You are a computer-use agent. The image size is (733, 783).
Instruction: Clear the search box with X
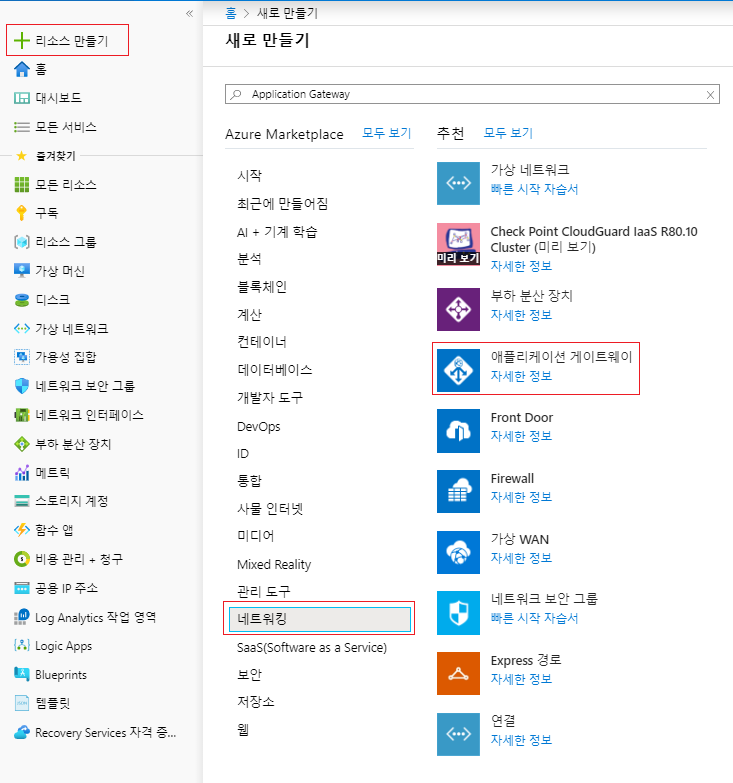(x=710, y=95)
